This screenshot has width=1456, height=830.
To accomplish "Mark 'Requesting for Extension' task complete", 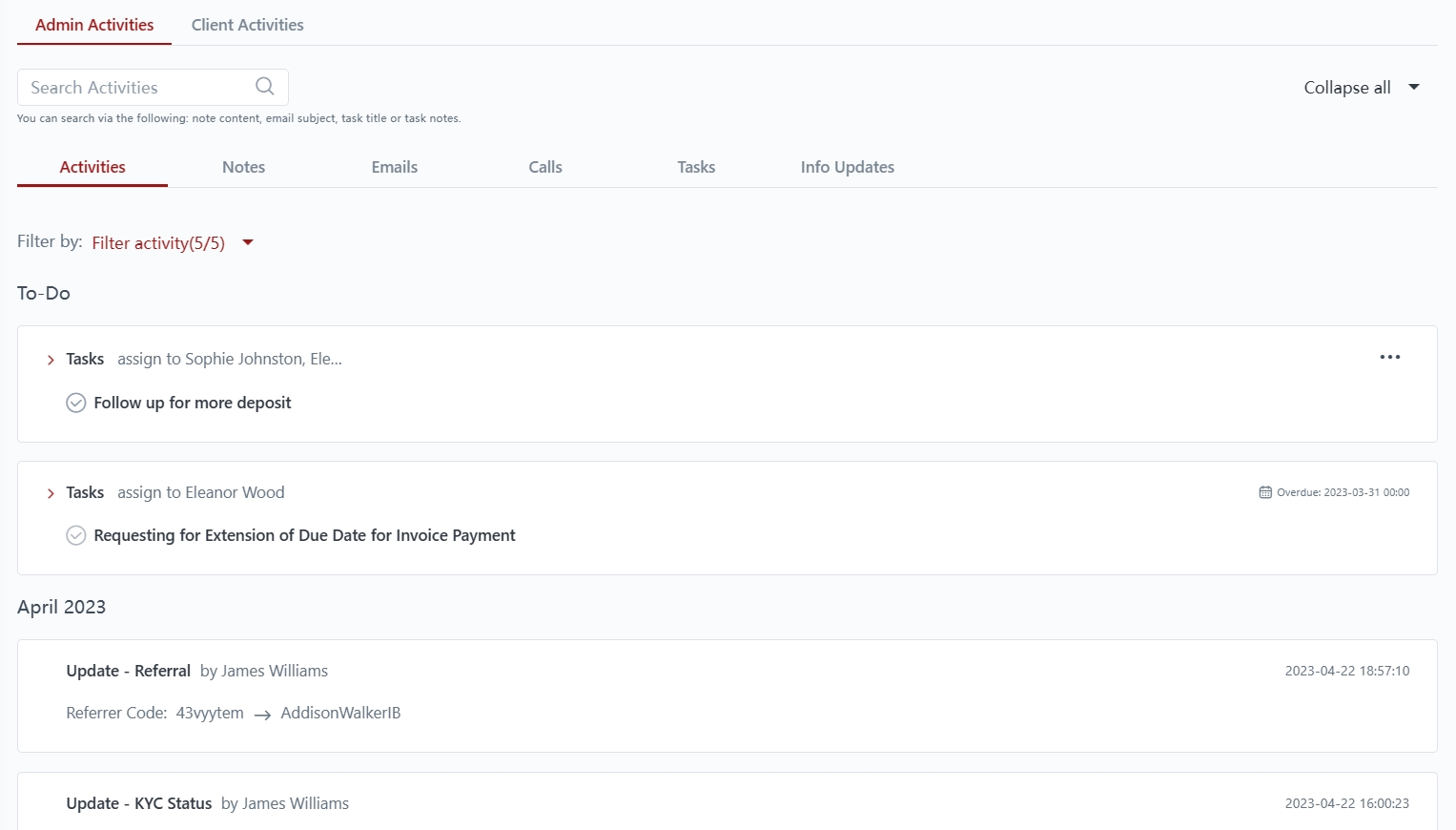I will (76, 535).
